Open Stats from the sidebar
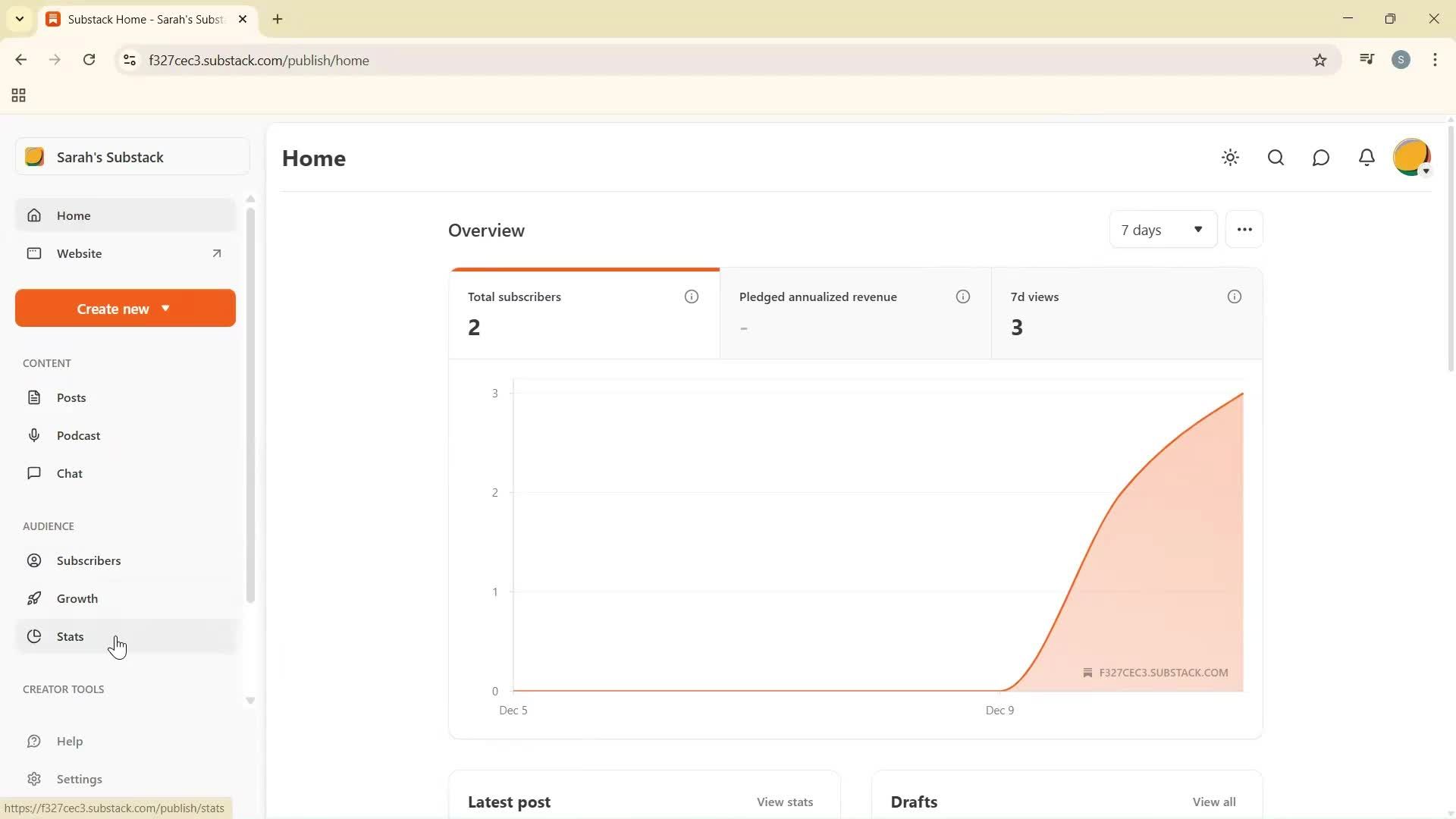 (69, 636)
